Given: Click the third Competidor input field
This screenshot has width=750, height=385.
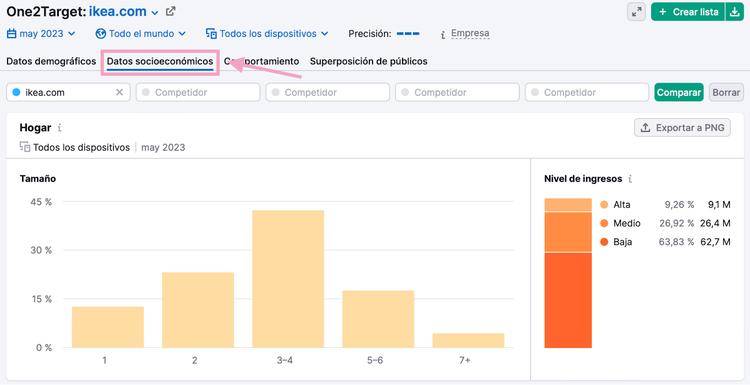Looking at the screenshot, I should click(457, 92).
